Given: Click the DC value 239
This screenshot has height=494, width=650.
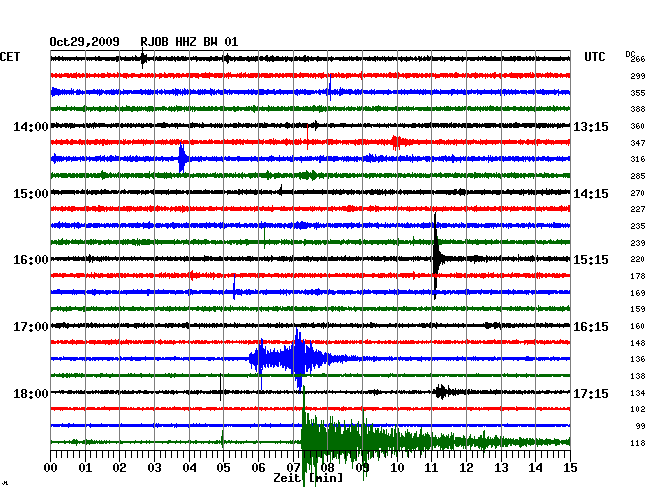Looking at the screenshot, I should click(x=638, y=243).
